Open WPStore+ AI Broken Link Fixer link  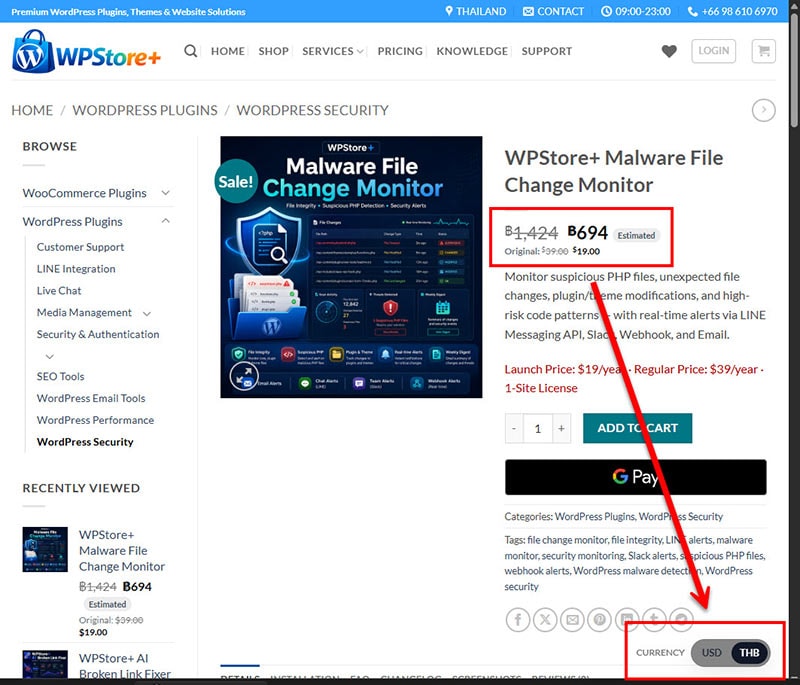pos(124,666)
